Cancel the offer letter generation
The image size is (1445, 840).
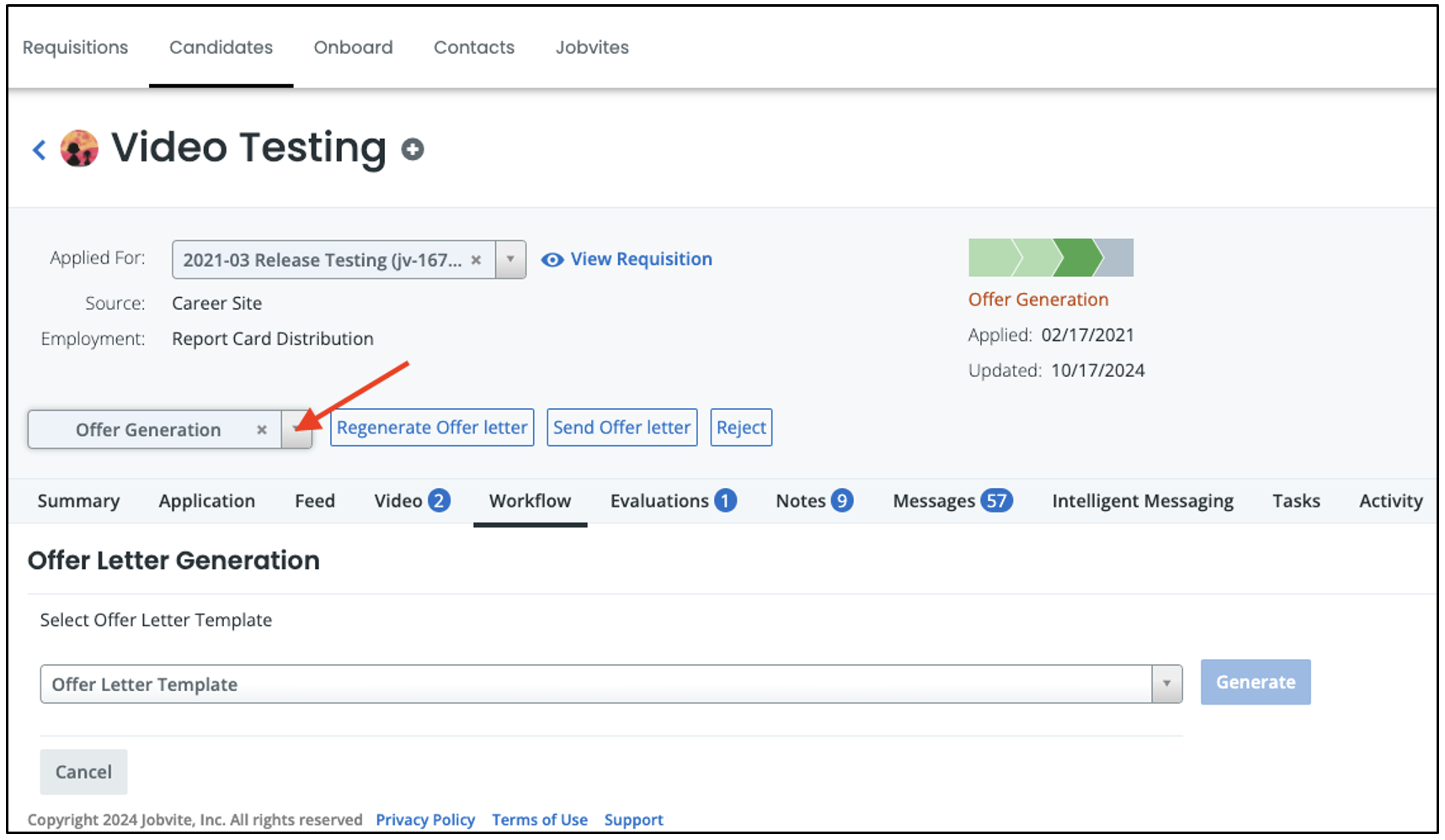(x=83, y=772)
